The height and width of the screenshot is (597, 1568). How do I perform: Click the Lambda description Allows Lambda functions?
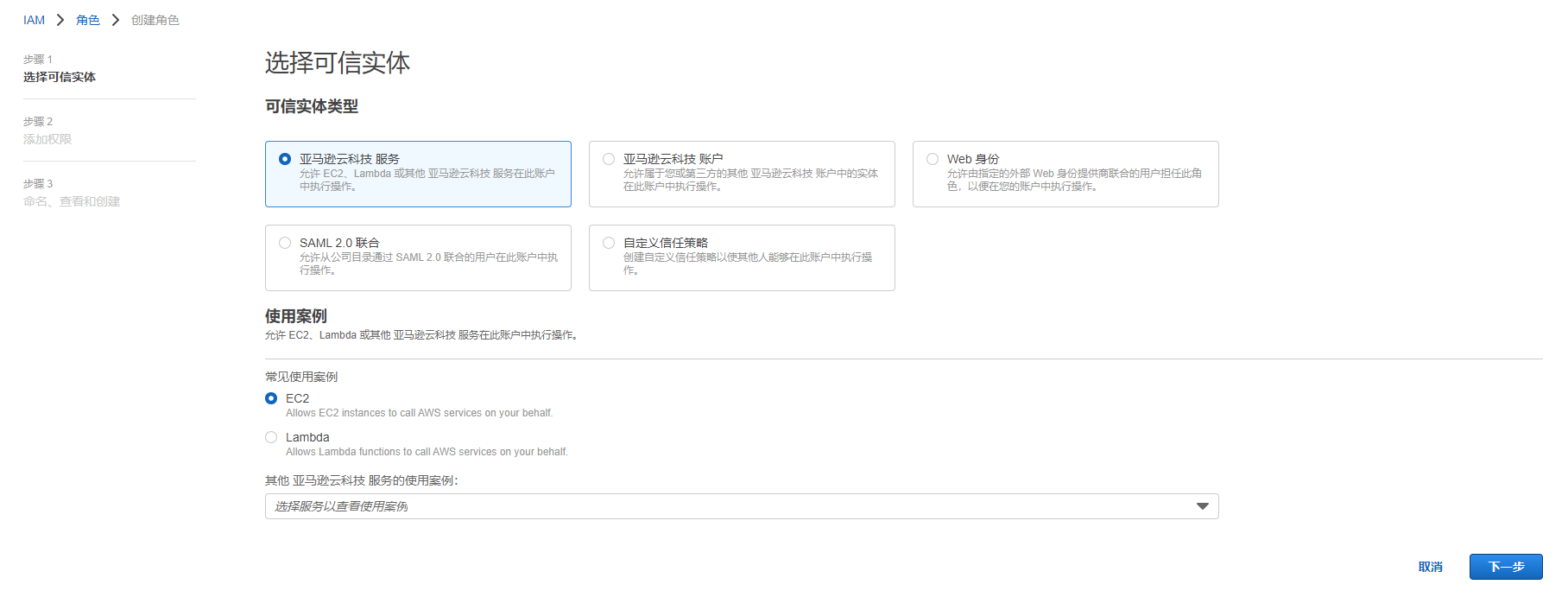click(x=427, y=452)
